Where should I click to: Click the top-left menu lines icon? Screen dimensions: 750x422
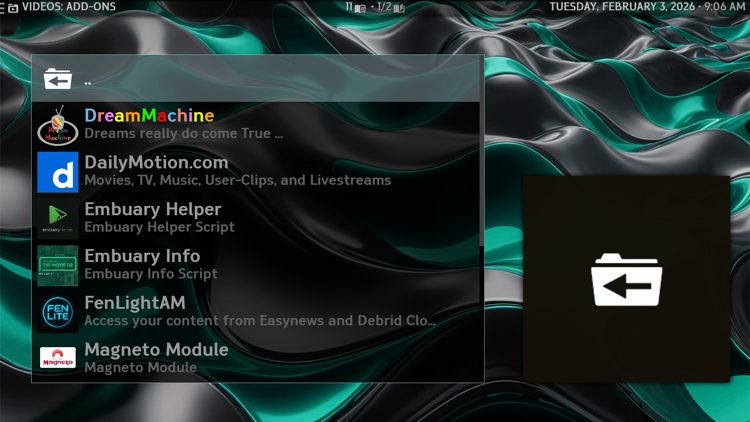click(x=2, y=8)
